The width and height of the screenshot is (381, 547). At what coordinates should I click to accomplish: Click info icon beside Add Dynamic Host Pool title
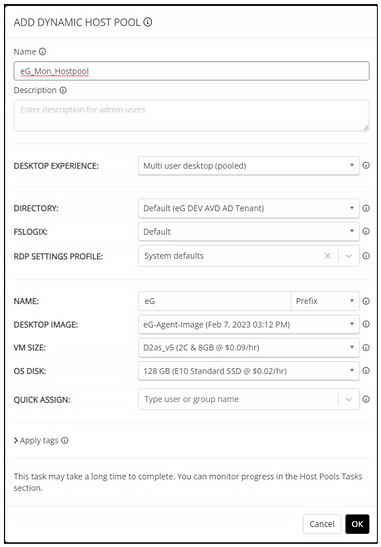(x=148, y=23)
